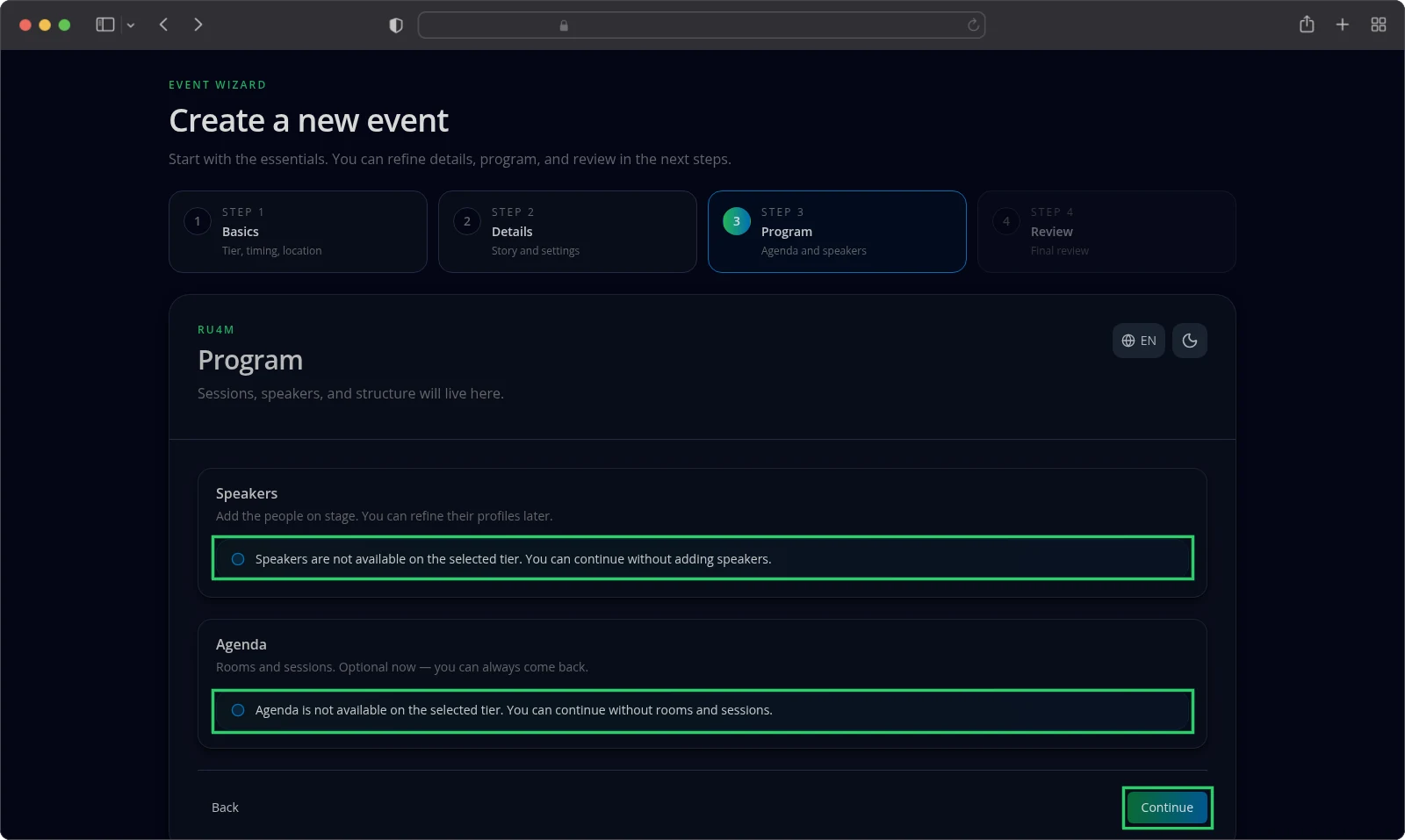Viewport: 1405px width, 840px height.
Task: Click the 'Create a new event' title
Action: [308, 120]
